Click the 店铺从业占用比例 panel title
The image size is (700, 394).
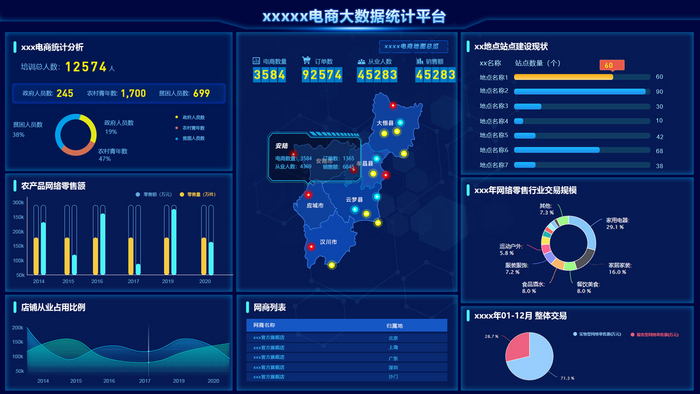(x=53, y=307)
